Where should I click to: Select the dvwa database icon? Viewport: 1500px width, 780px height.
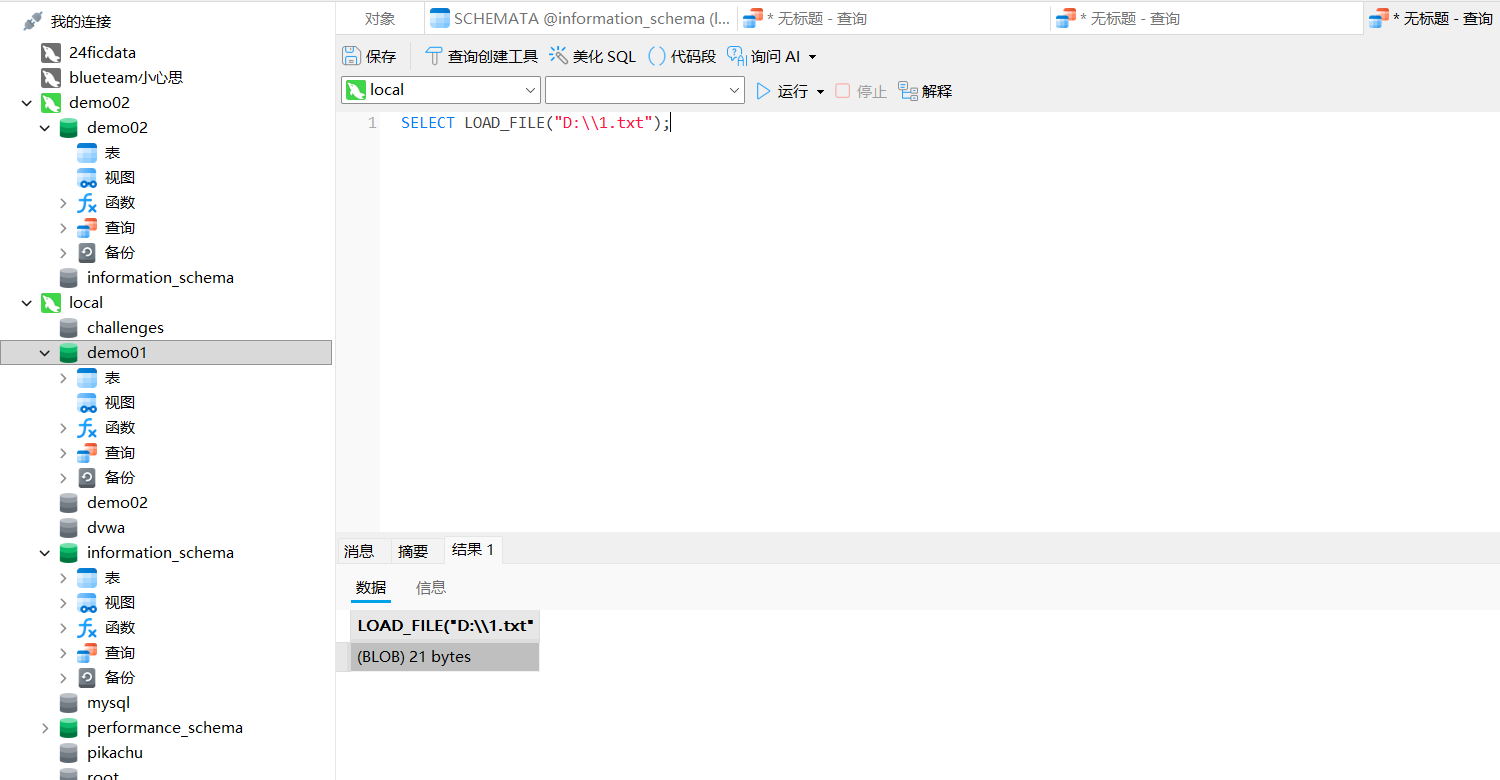point(69,527)
